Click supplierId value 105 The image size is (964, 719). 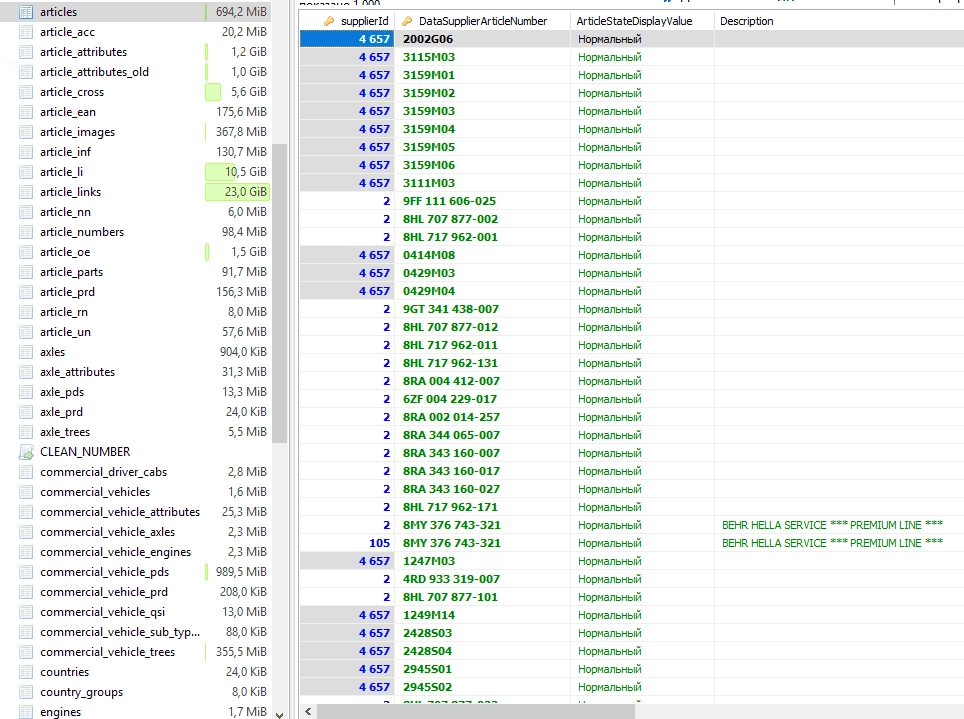[x=379, y=543]
